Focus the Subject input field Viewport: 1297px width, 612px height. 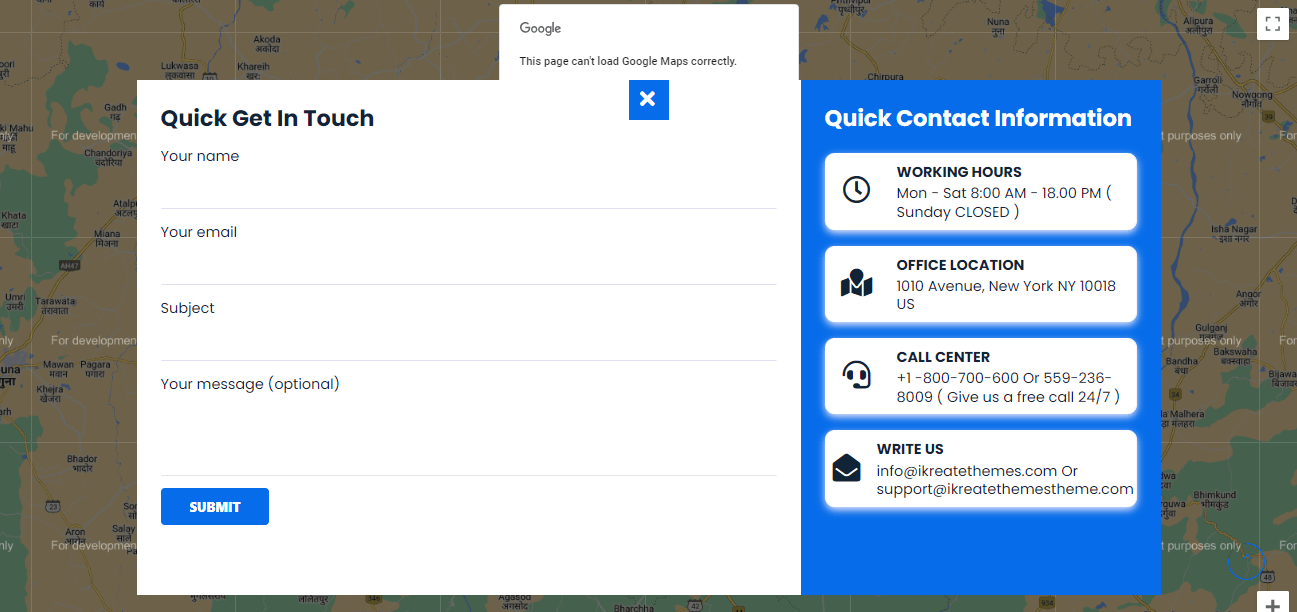coord(468,341)
